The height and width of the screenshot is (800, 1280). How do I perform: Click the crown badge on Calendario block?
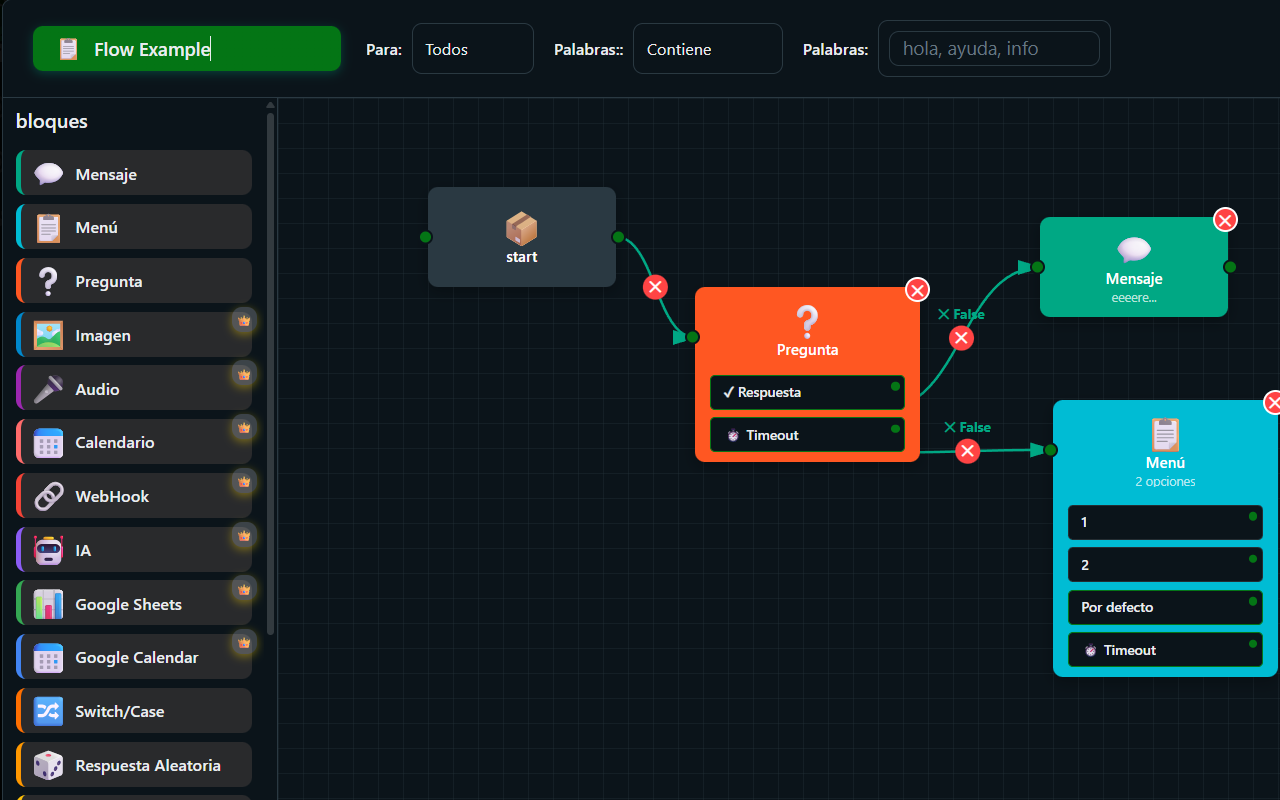tap(244, 428)
